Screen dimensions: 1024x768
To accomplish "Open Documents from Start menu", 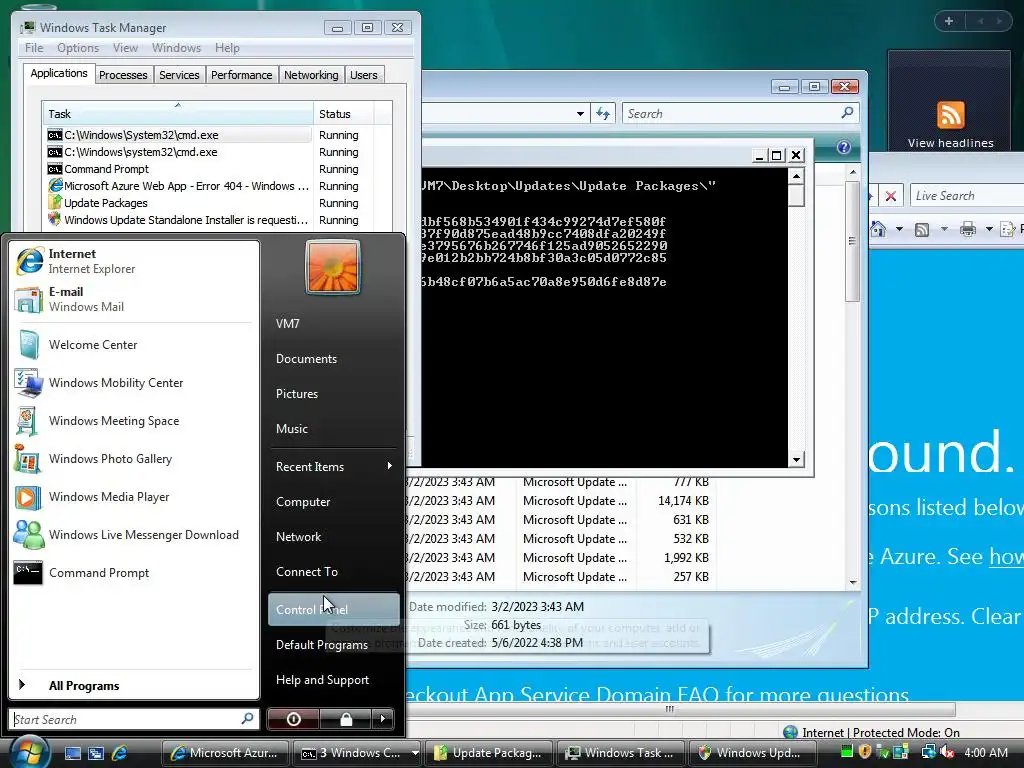I will click(x=333, y=359).
